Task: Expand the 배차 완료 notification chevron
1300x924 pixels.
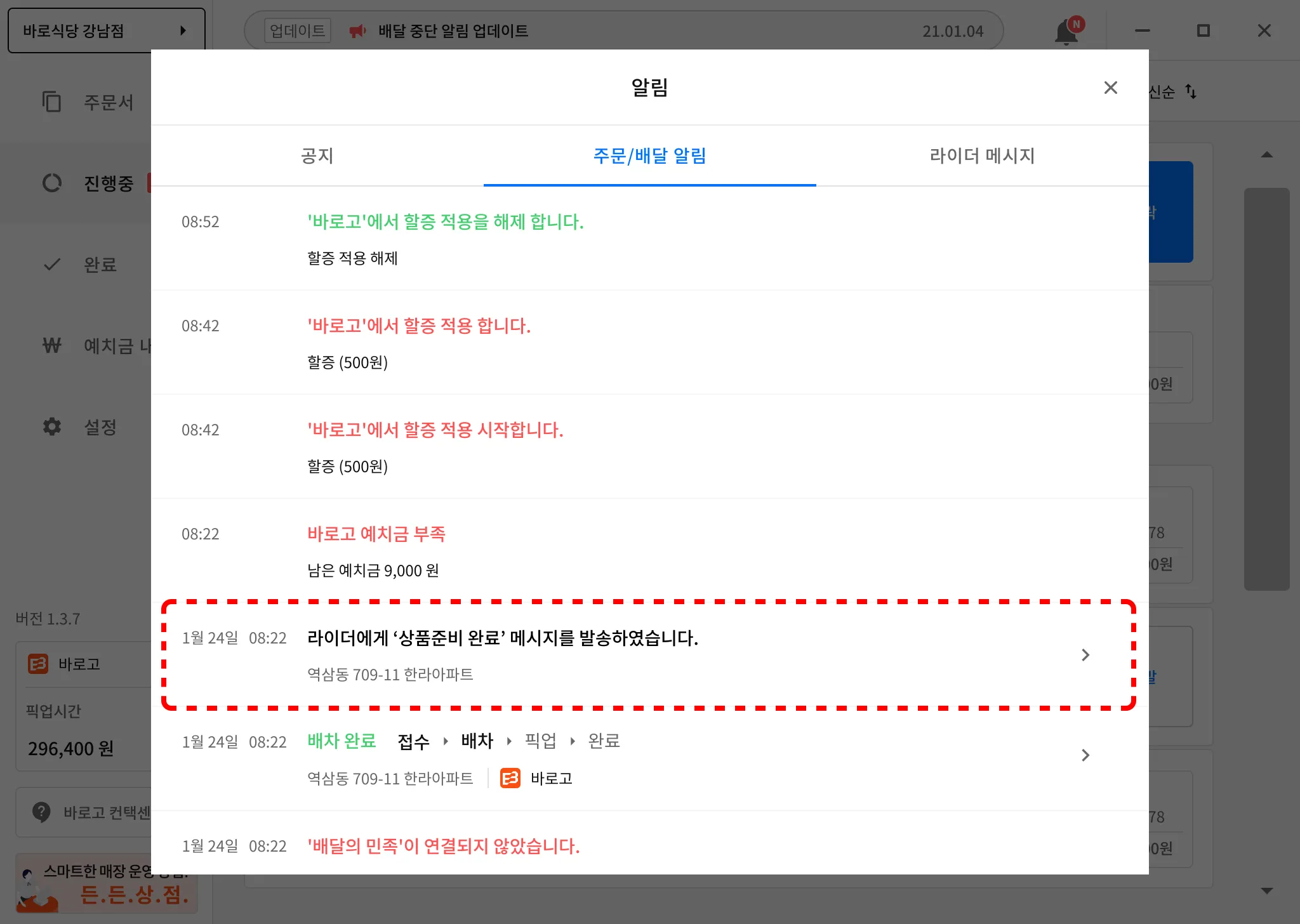Action: (1085, 755)
